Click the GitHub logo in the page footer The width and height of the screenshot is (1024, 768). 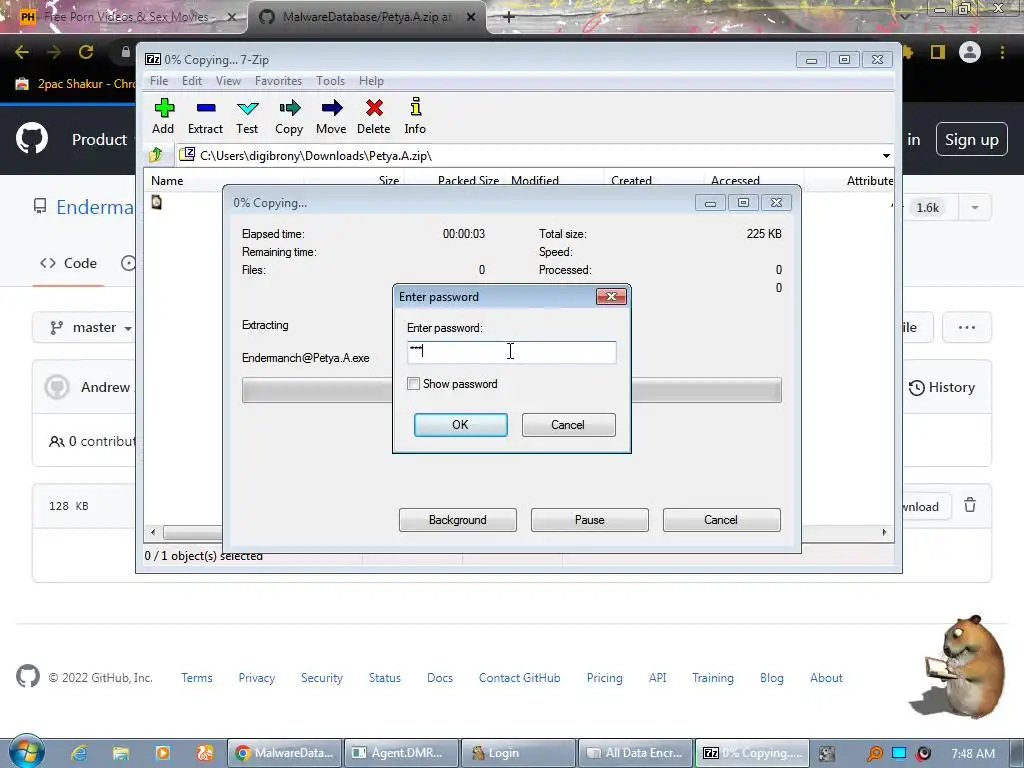coord(27,677)
